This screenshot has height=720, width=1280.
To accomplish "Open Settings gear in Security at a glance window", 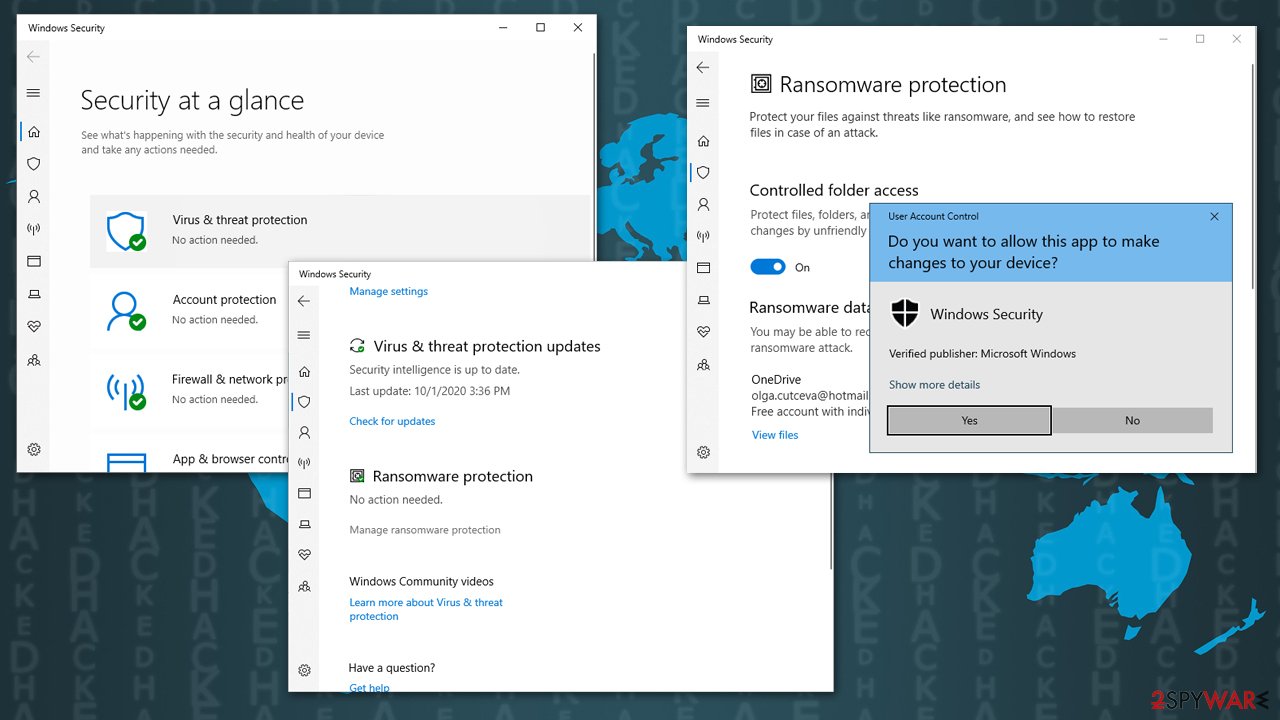I will [x=34, y=450].
